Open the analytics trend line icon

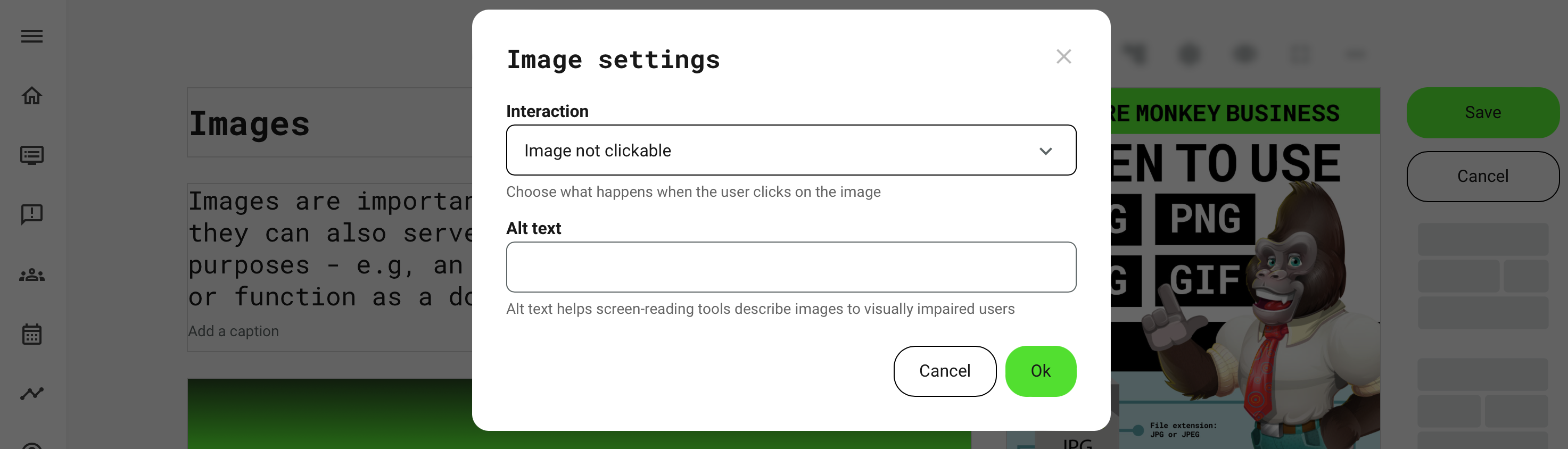click(x=31, y=394)
